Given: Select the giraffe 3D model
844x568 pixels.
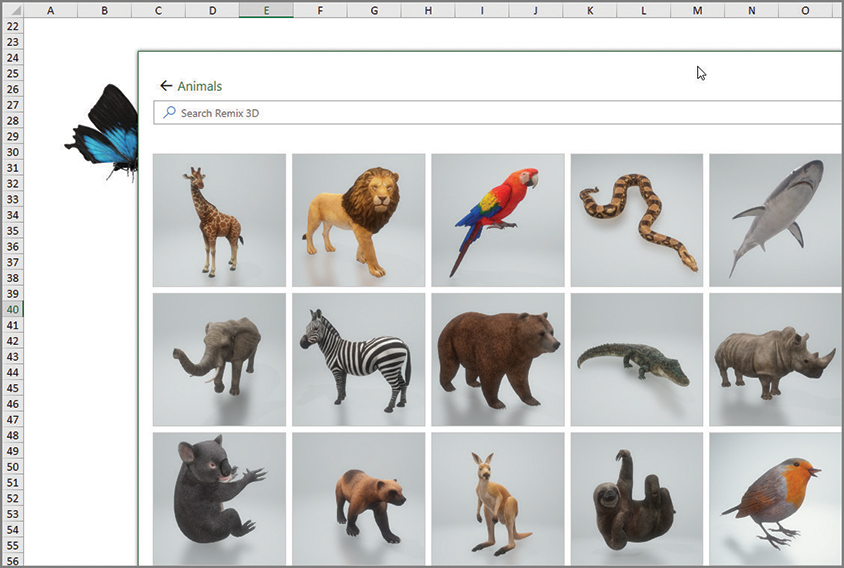Looking at the screenshot, I should coord(219,220).
